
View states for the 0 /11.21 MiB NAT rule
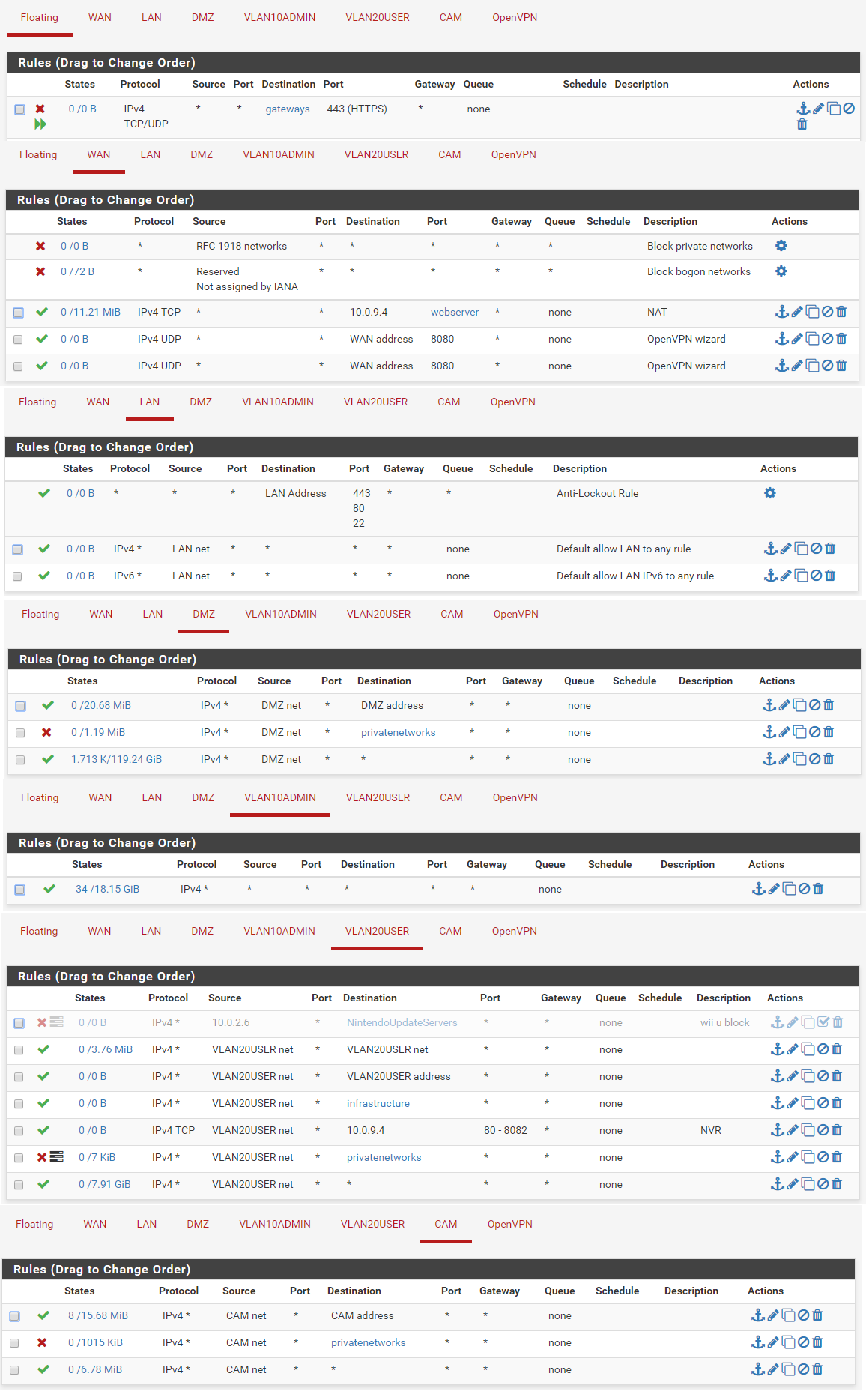click(91, 312)
